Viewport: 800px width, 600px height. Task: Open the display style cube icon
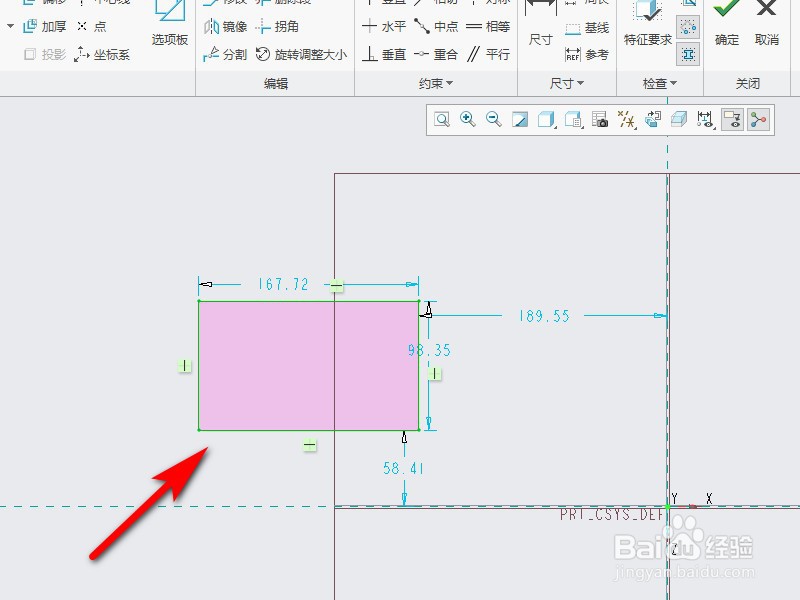(x=546, y=120)
